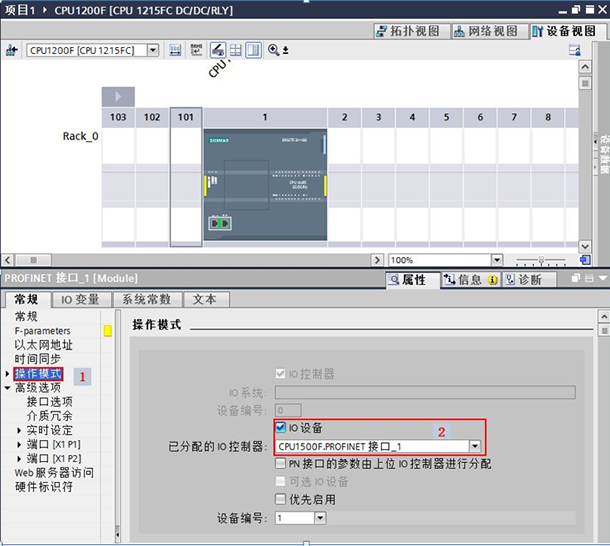Toggle the split view toolbar icon

[253, 50]
